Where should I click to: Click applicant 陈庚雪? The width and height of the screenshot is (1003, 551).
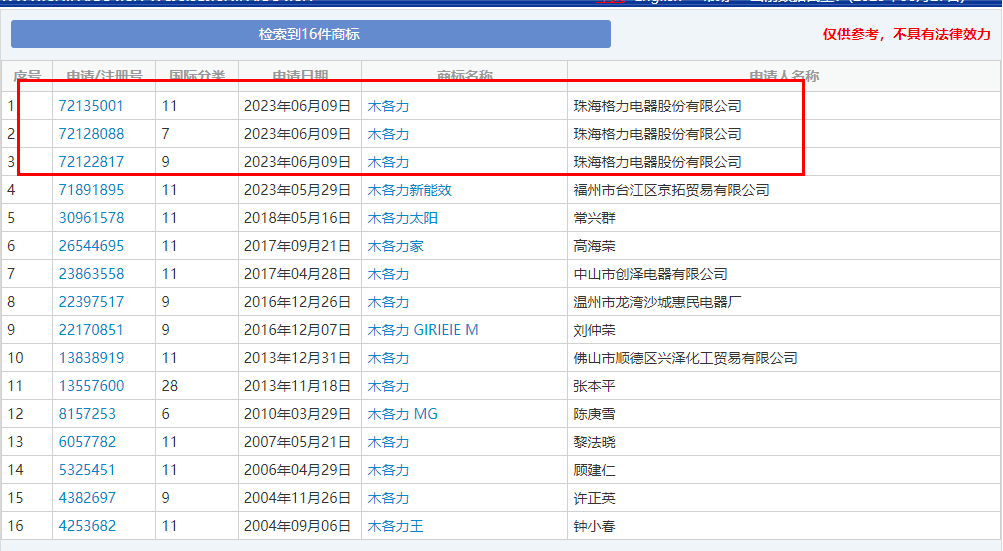pos(595,414)
